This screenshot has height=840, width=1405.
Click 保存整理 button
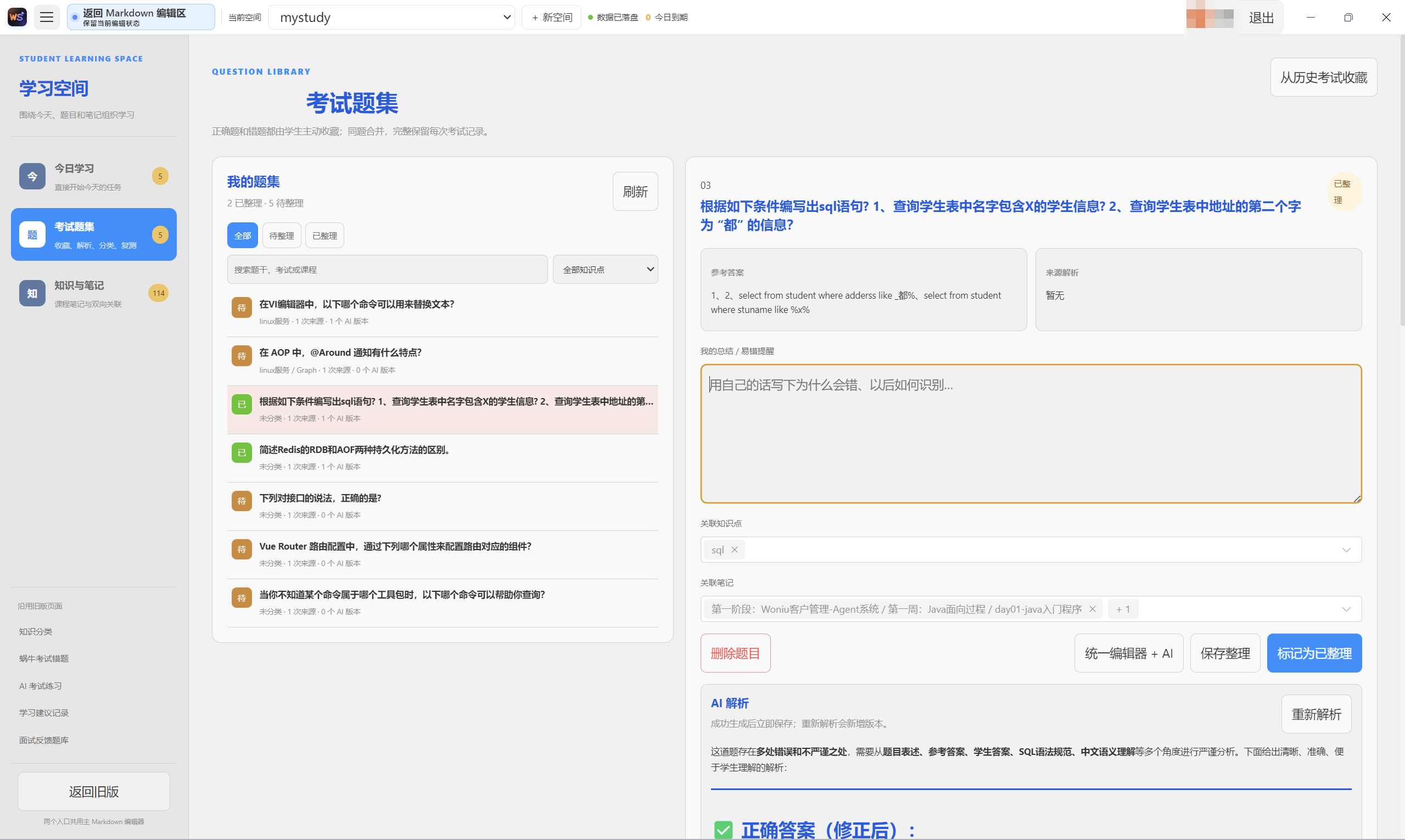pos(1225,653)
